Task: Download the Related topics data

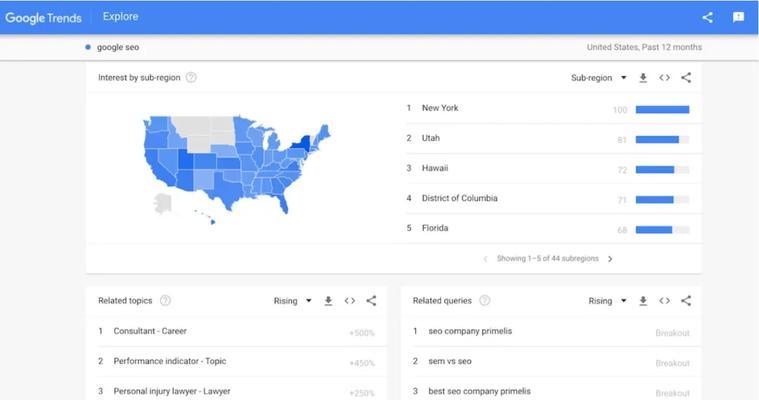Action: point(328,301)
